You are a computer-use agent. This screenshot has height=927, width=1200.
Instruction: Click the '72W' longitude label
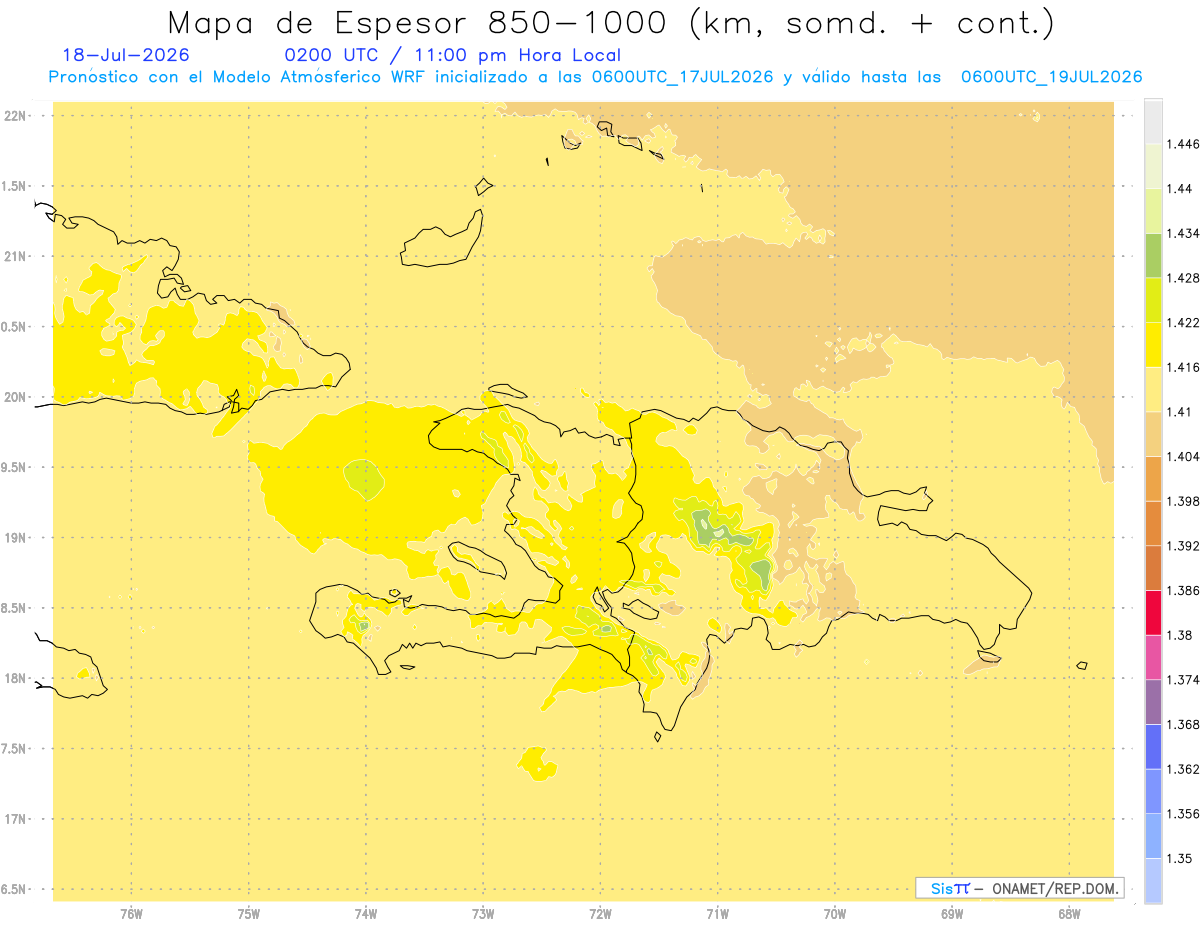coord(600,913)
